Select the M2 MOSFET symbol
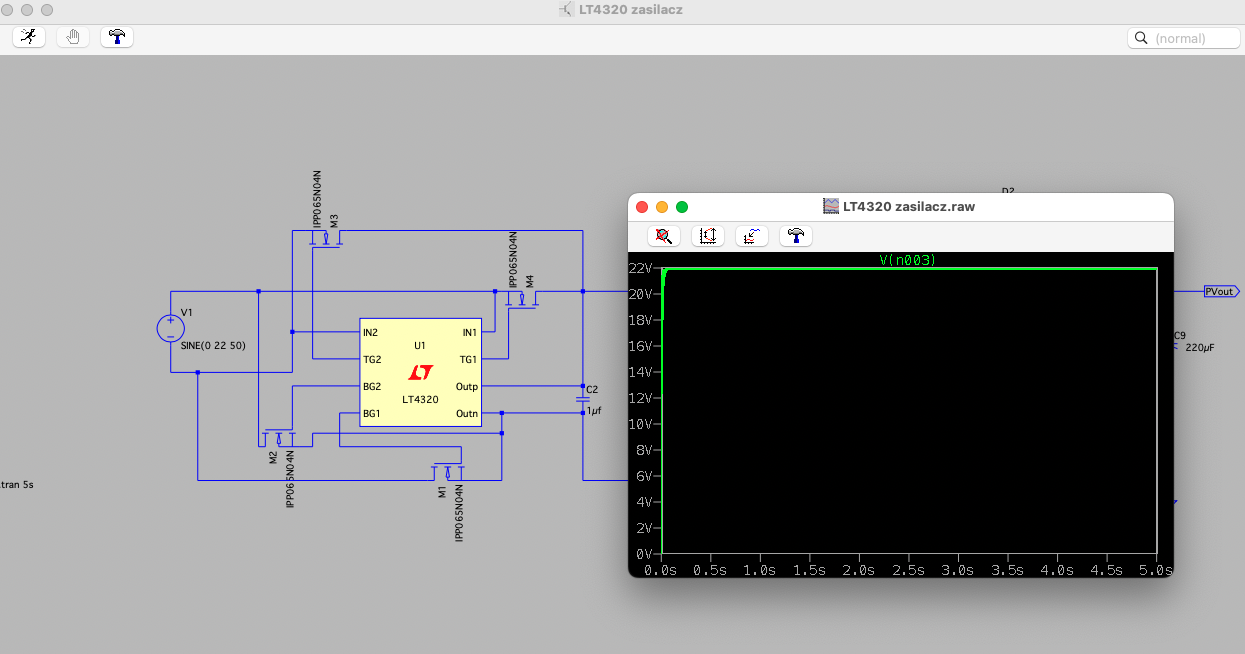Image resolution: width=1245 pixels, height=654 pixels. click(278, 437)
